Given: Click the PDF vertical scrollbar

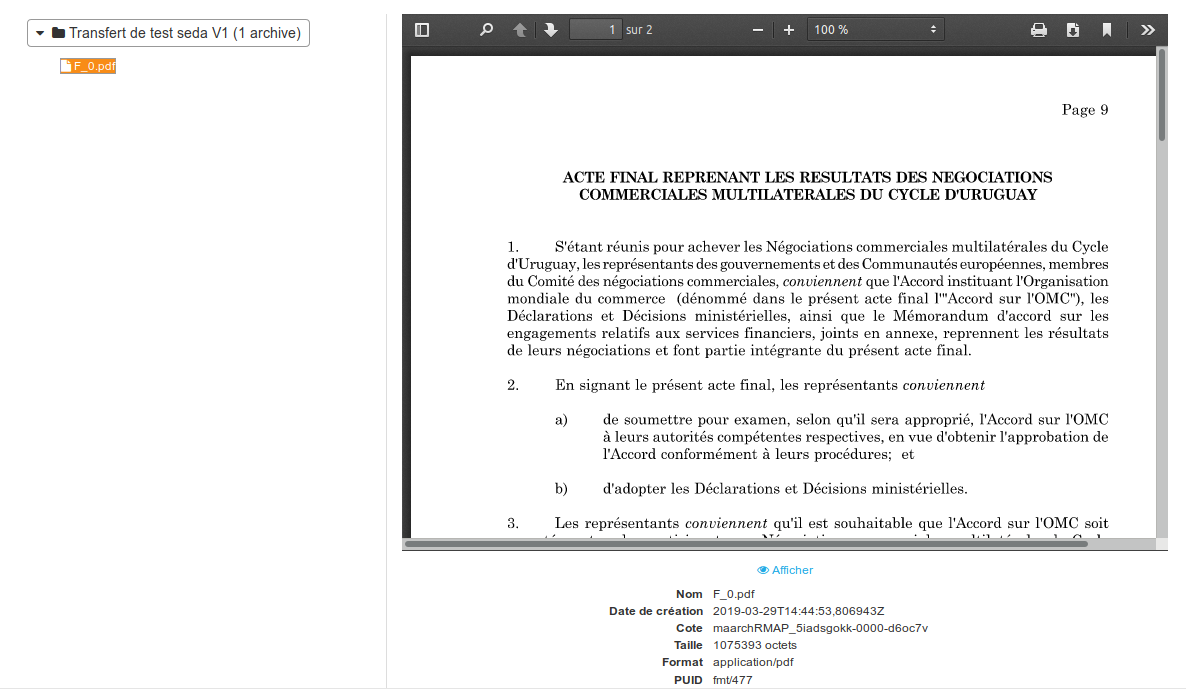Looking at the screenshot, I should (1162, 95).
